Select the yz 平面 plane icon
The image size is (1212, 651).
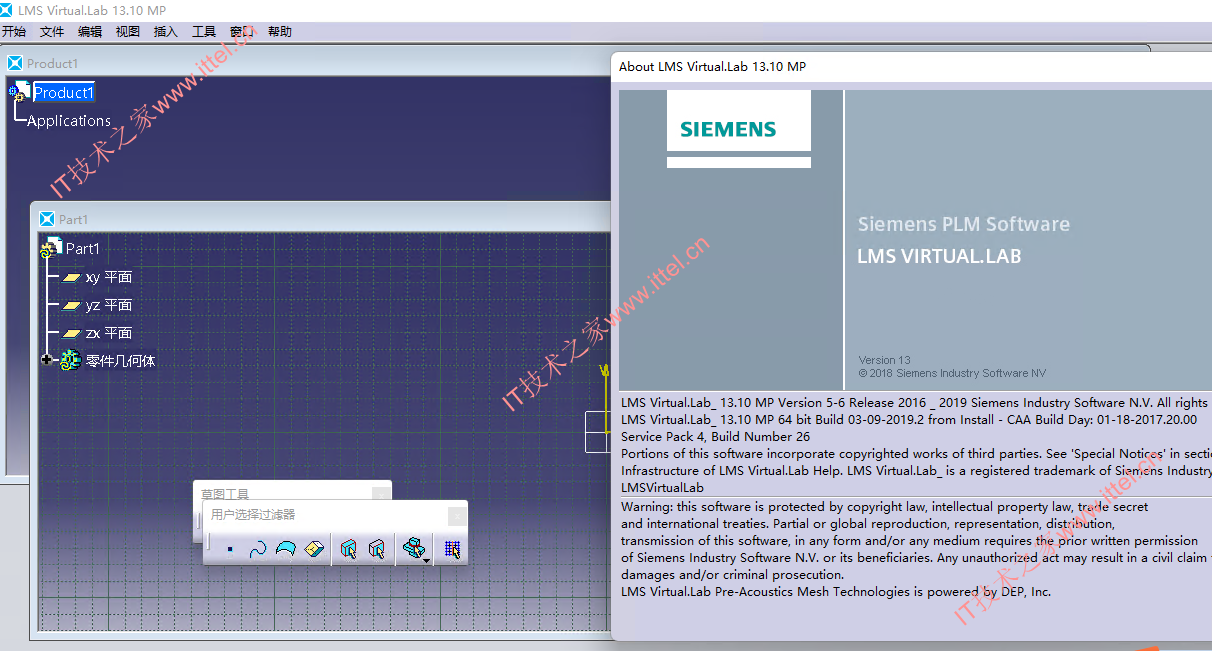(71, 305)
